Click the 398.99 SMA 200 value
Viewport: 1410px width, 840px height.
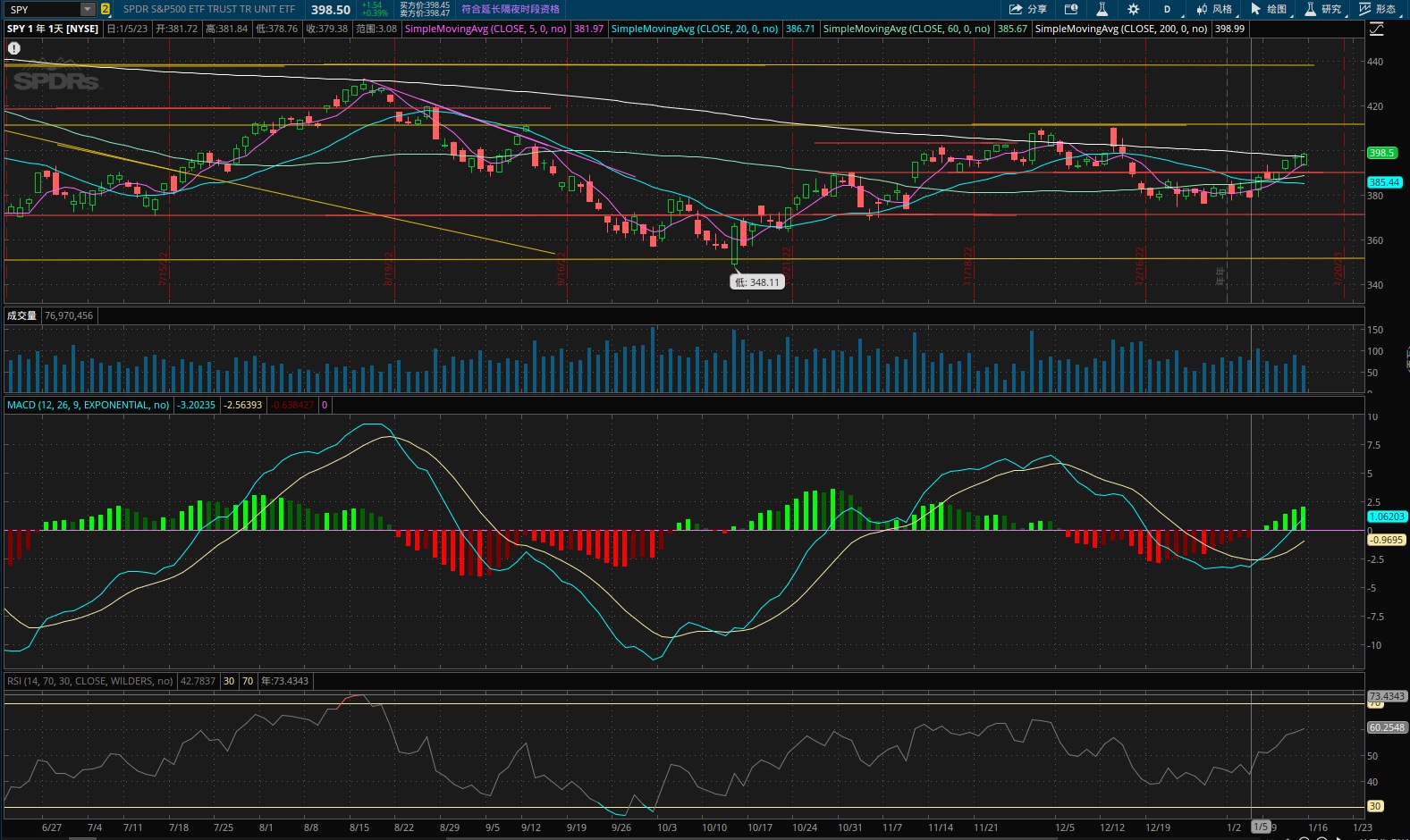tap(1229, 29)
